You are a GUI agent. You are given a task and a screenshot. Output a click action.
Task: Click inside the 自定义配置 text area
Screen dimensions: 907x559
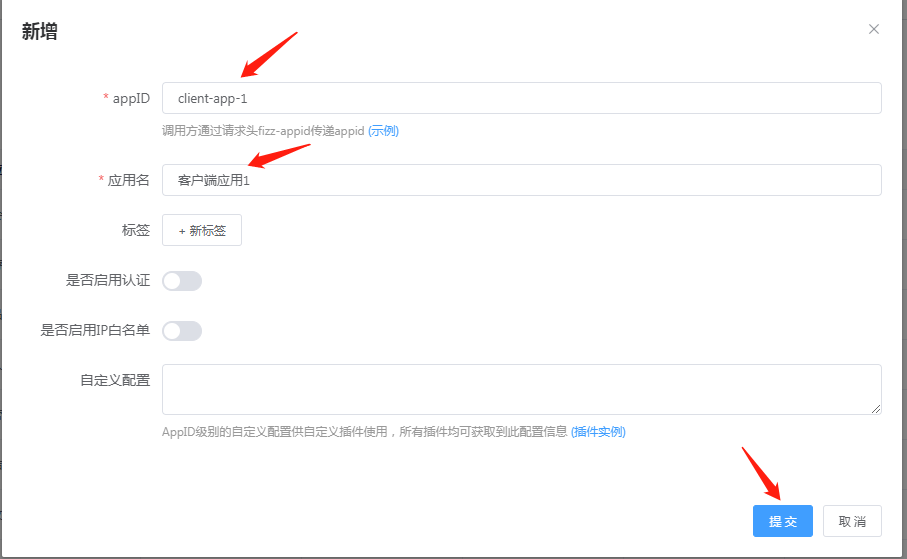coord(522,389)
